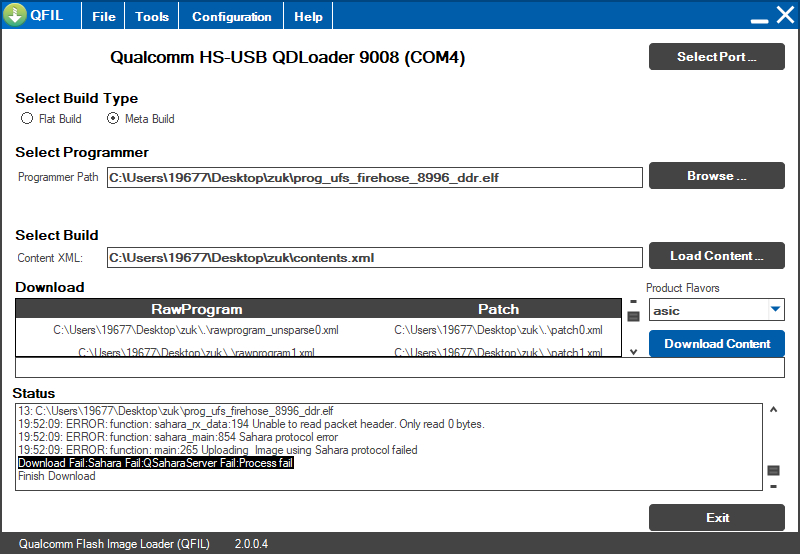Open the Help menu
800x554 pixels.
click(x=308, y=16)
